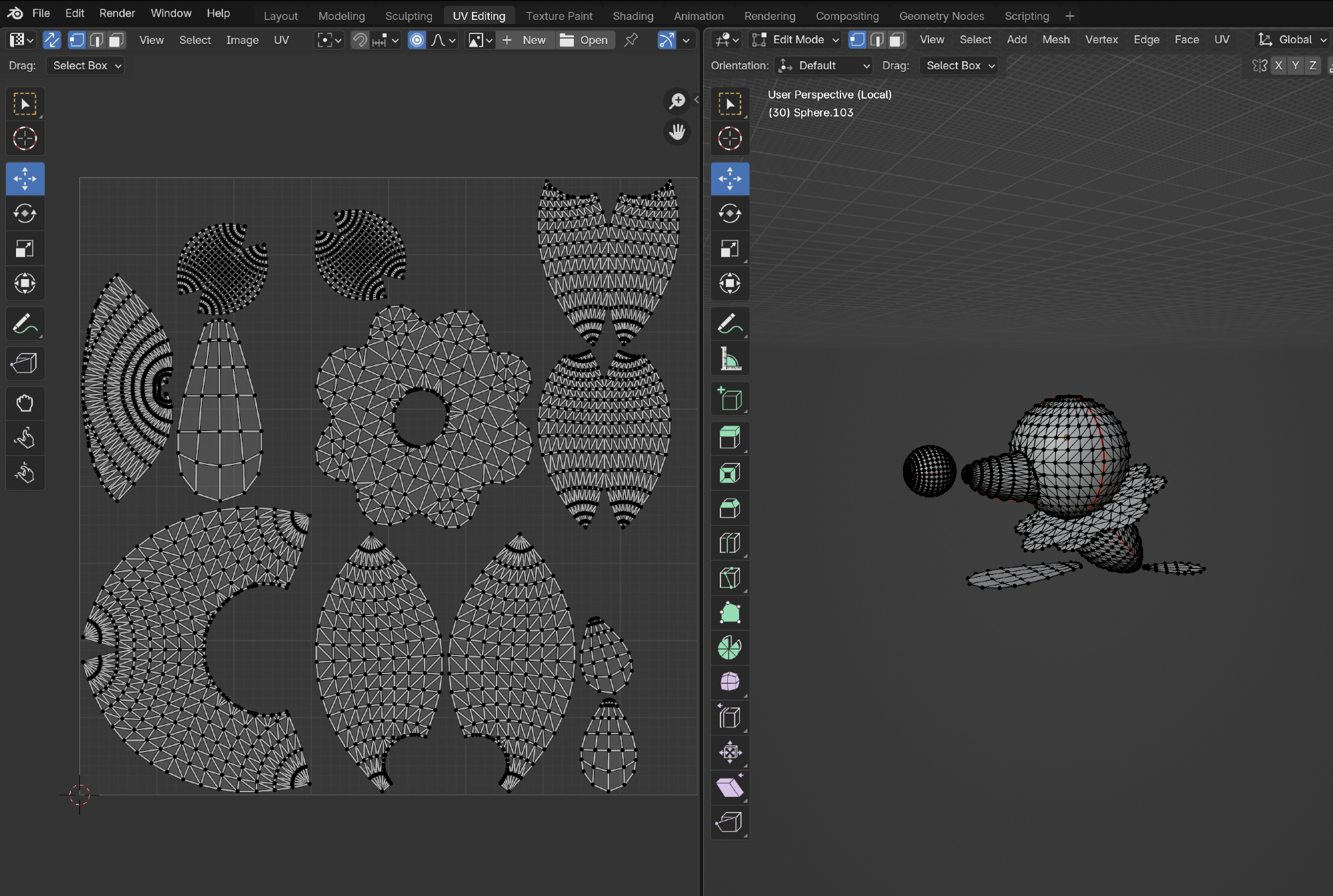The image size is (1333, 896).
Task: Click the zoom magnifier icon in UV editor
Action: click(677, 101)
